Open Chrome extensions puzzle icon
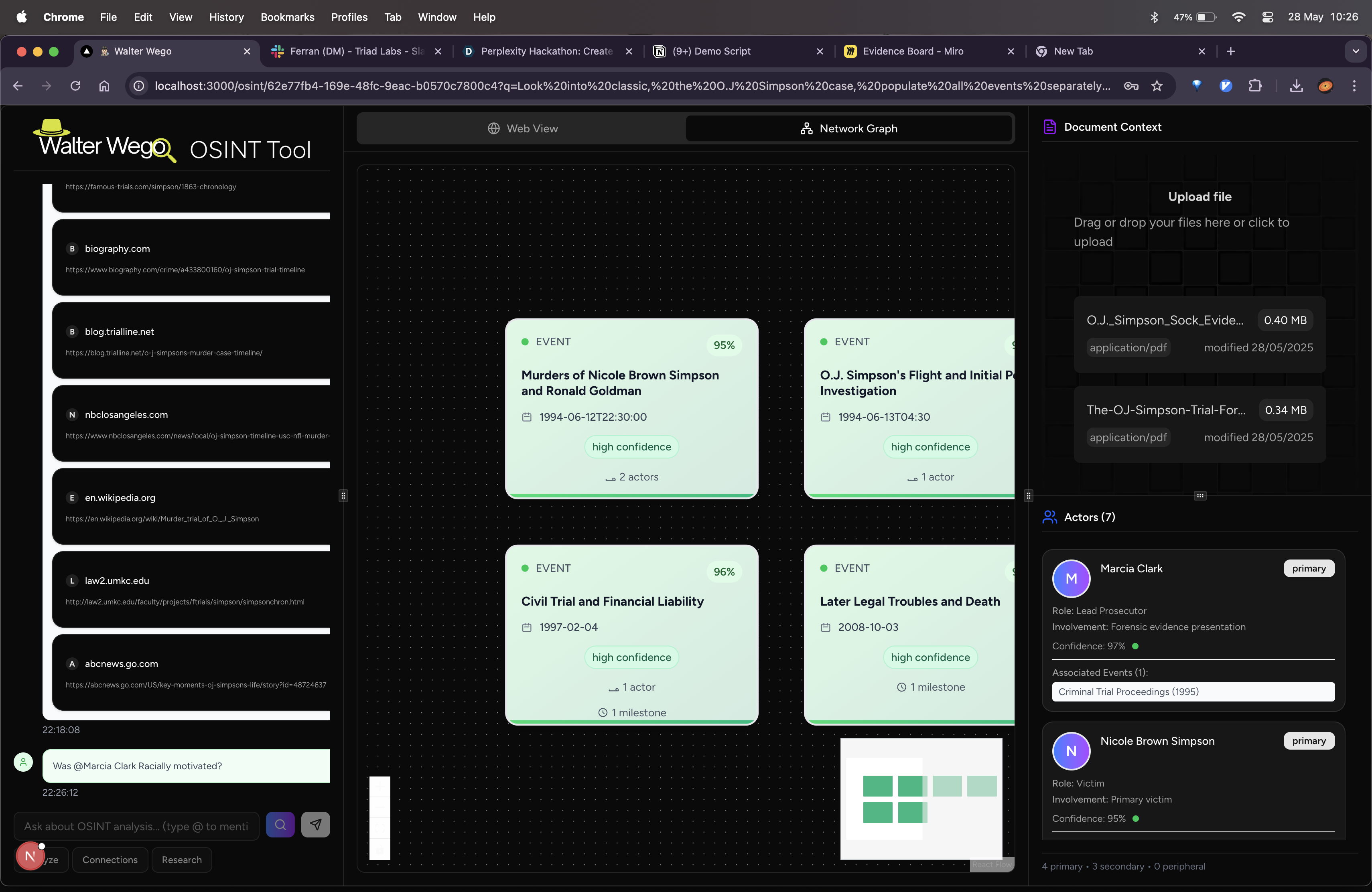 tap(1255, 86)
